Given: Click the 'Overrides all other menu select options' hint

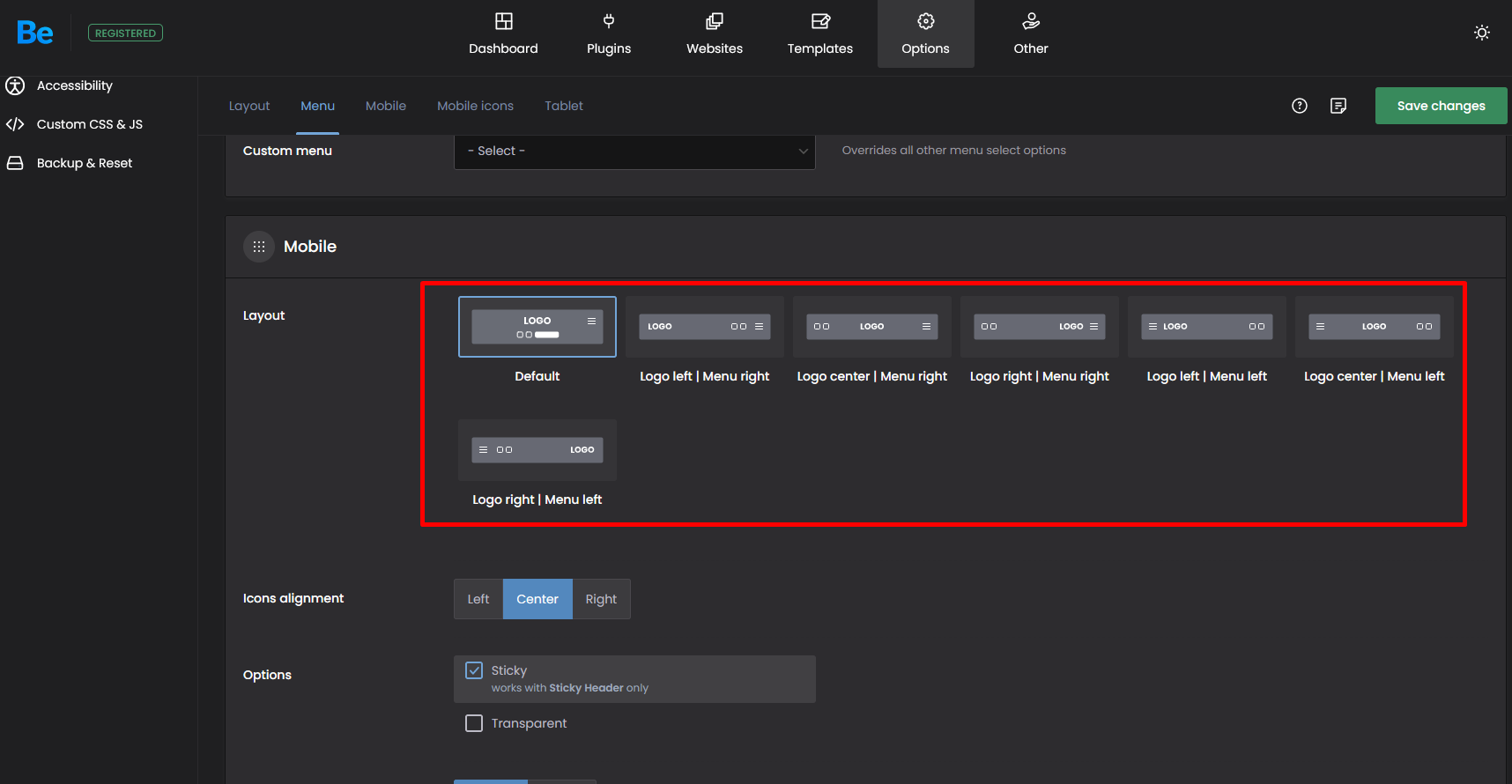Looking at the screenshot, I should tap(954, 151).
